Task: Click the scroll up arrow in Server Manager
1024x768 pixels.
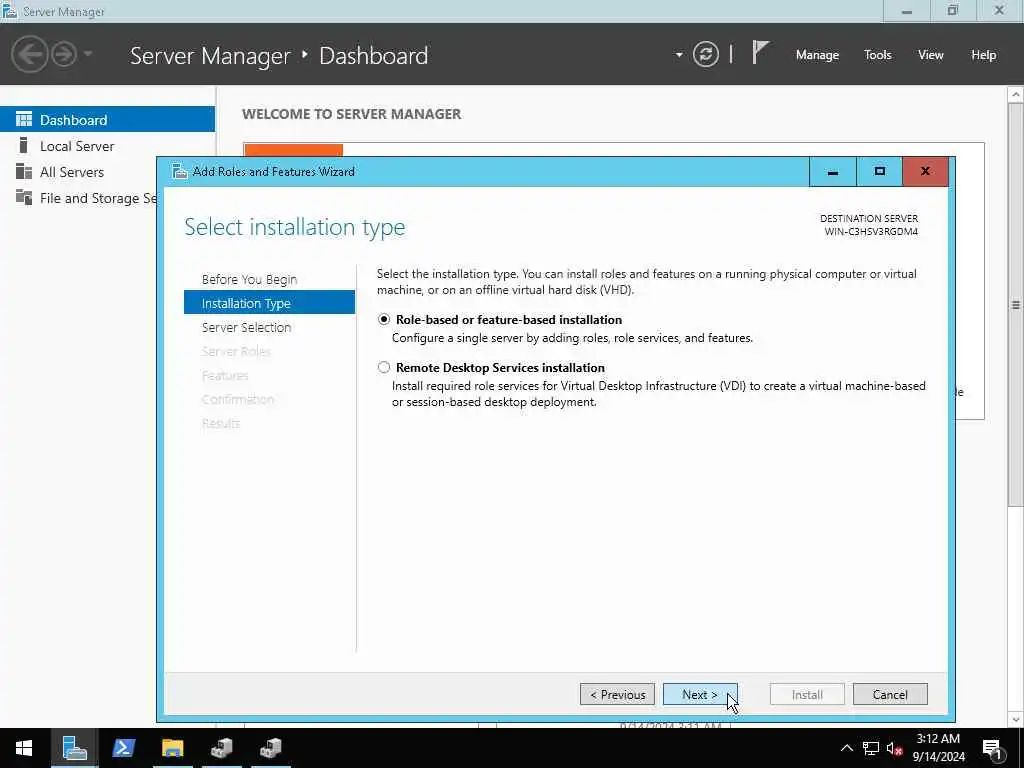Action: click(1016, 95)
